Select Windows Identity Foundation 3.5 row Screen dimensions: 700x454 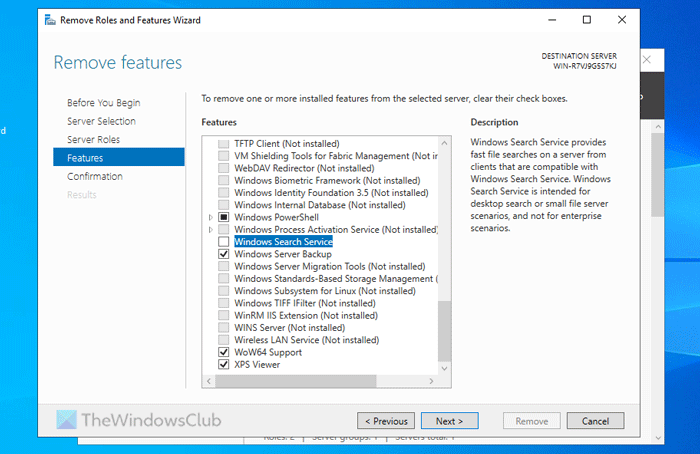tap(331, 193)
